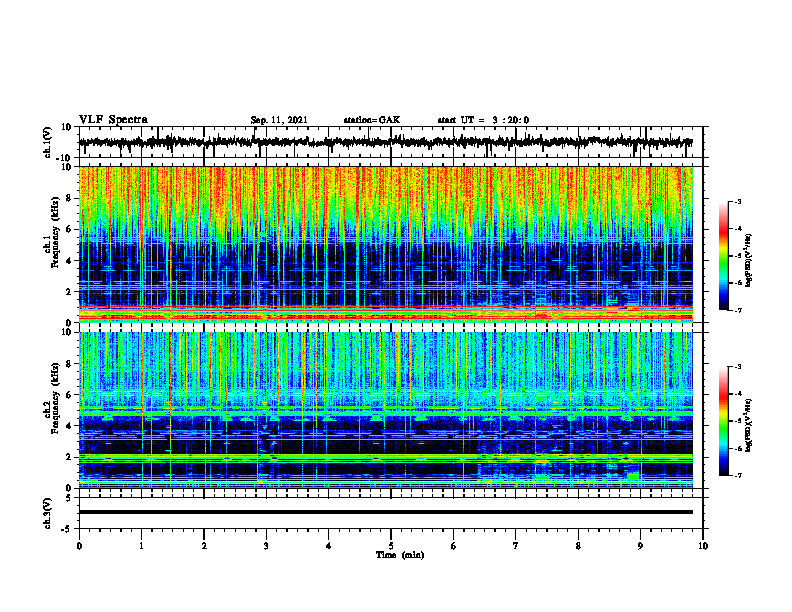Select the "start UT = 3:20:0" header text
The height and width of the screenshot is (612, 792).
tap(483, 120)
